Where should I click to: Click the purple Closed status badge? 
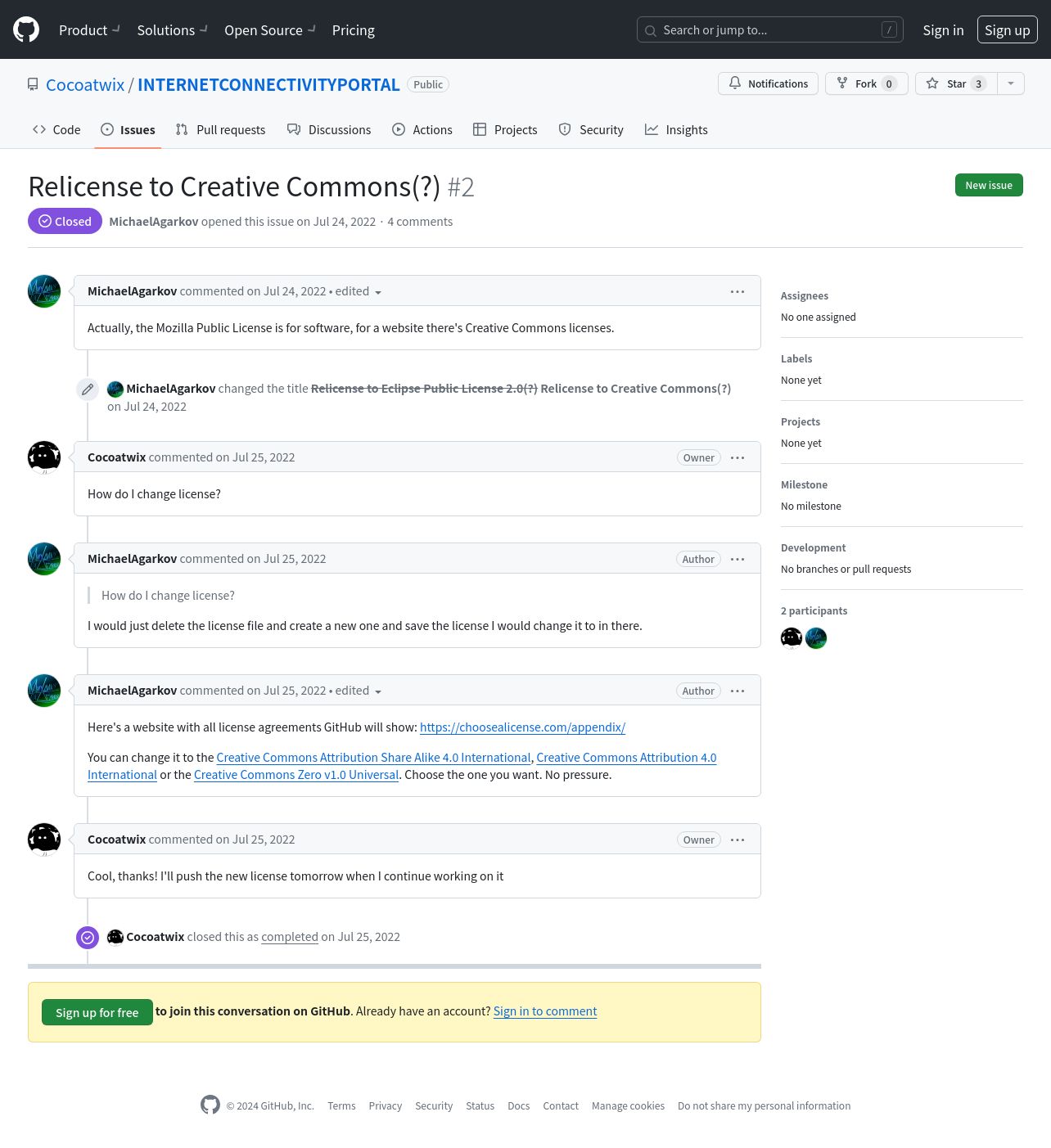point(65,221)
